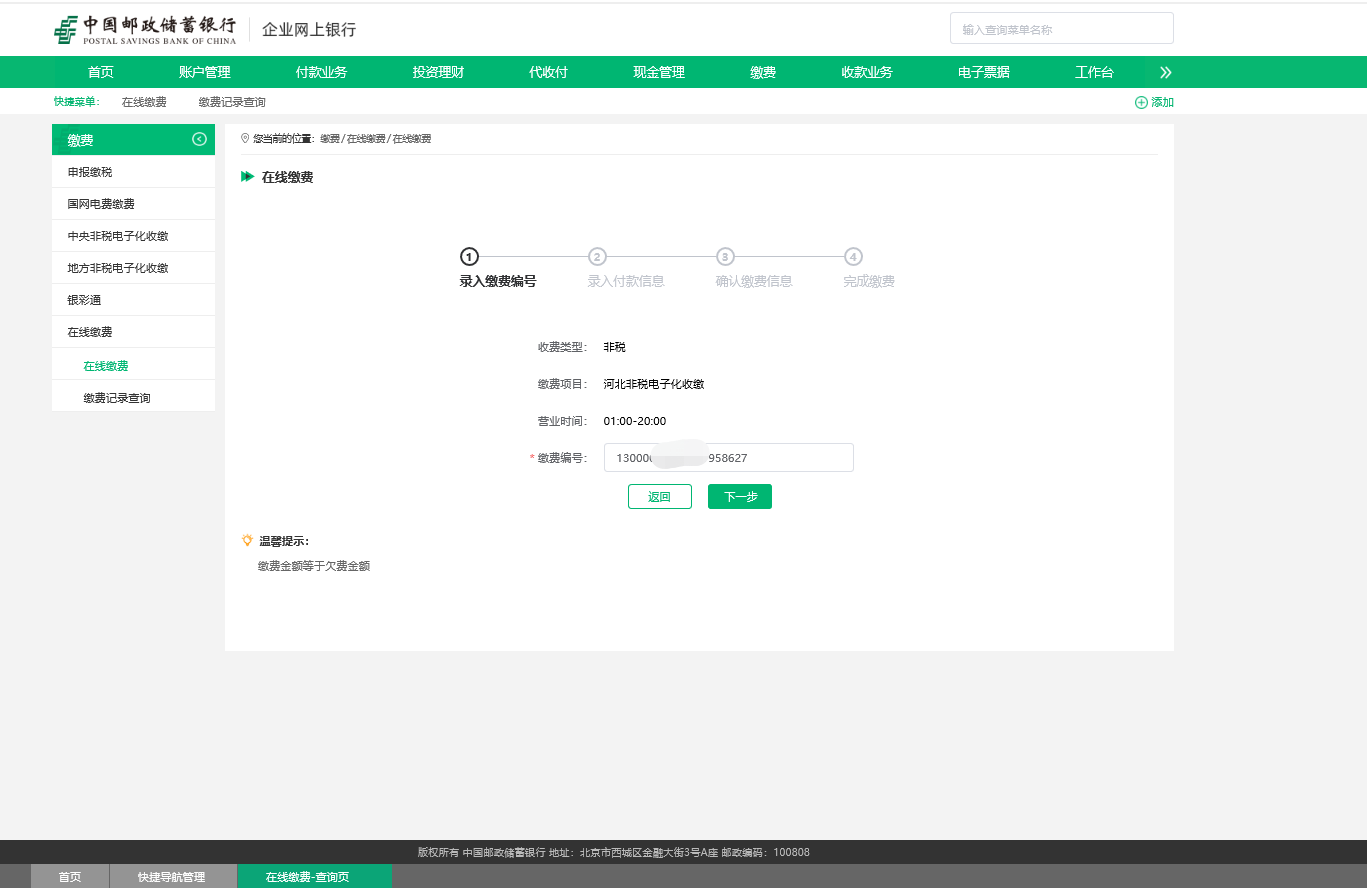
Task: Click the asterisk-marked 缴费编号 label icon
Action: click(x=530, y=457)
